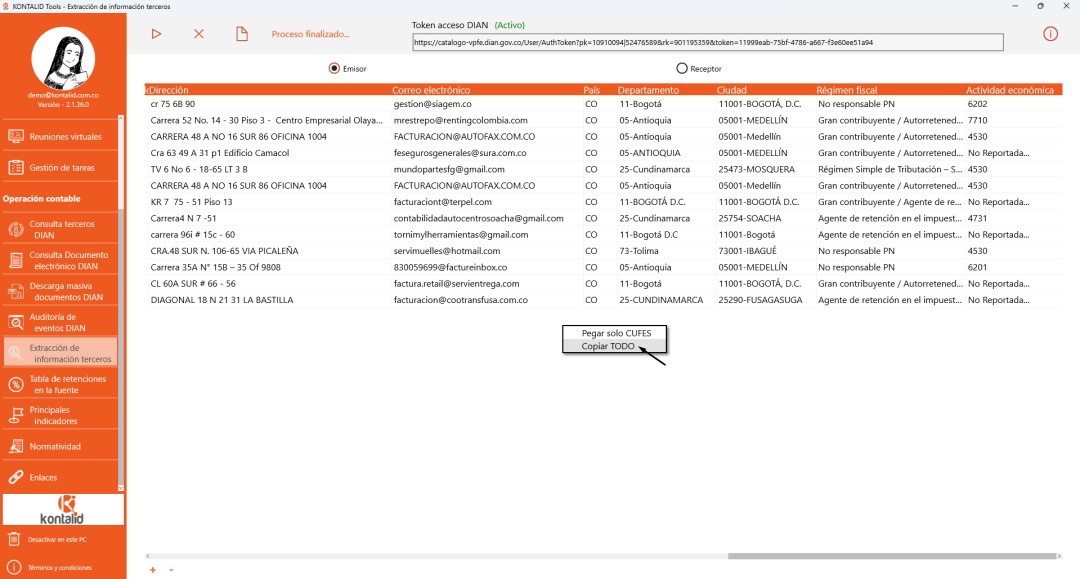Choose Pegar solo CUFES from context menu
The width and height of the screenshot is (1080, 579).
tap(614, 333)
